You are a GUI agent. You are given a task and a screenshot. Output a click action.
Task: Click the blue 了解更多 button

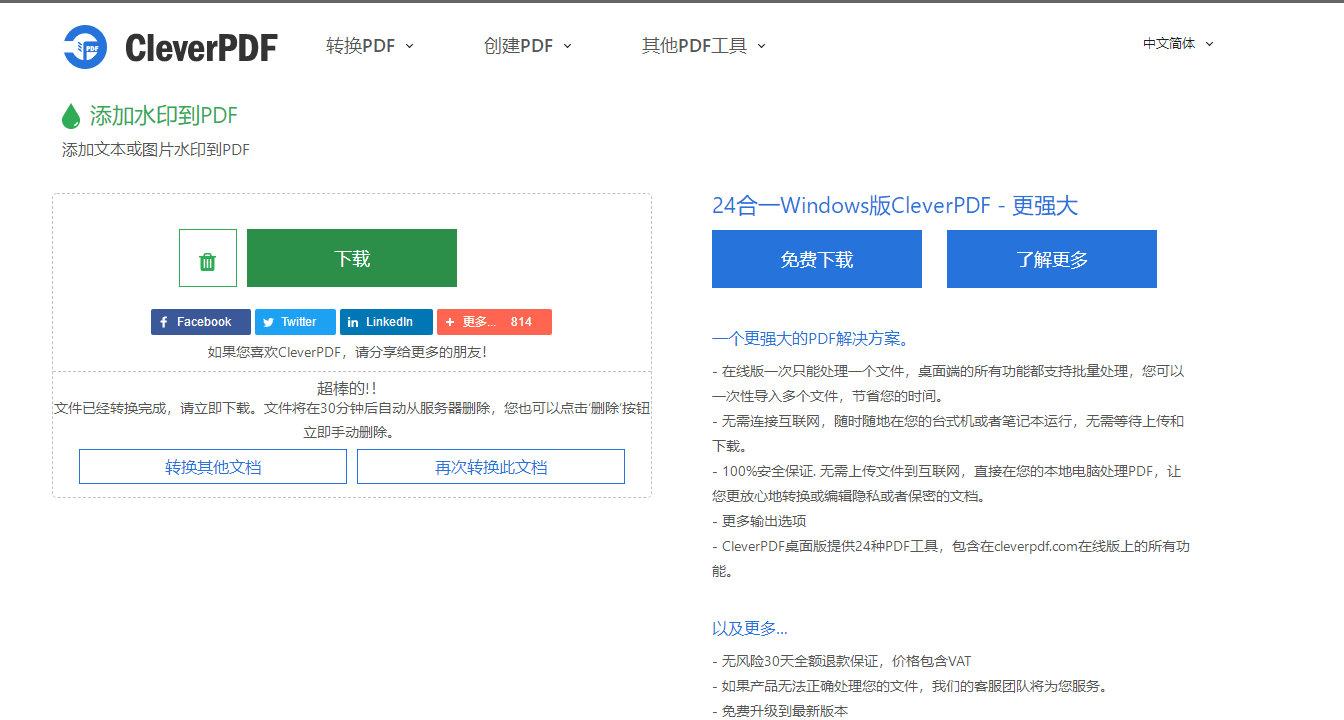[x=1052, y=259]
